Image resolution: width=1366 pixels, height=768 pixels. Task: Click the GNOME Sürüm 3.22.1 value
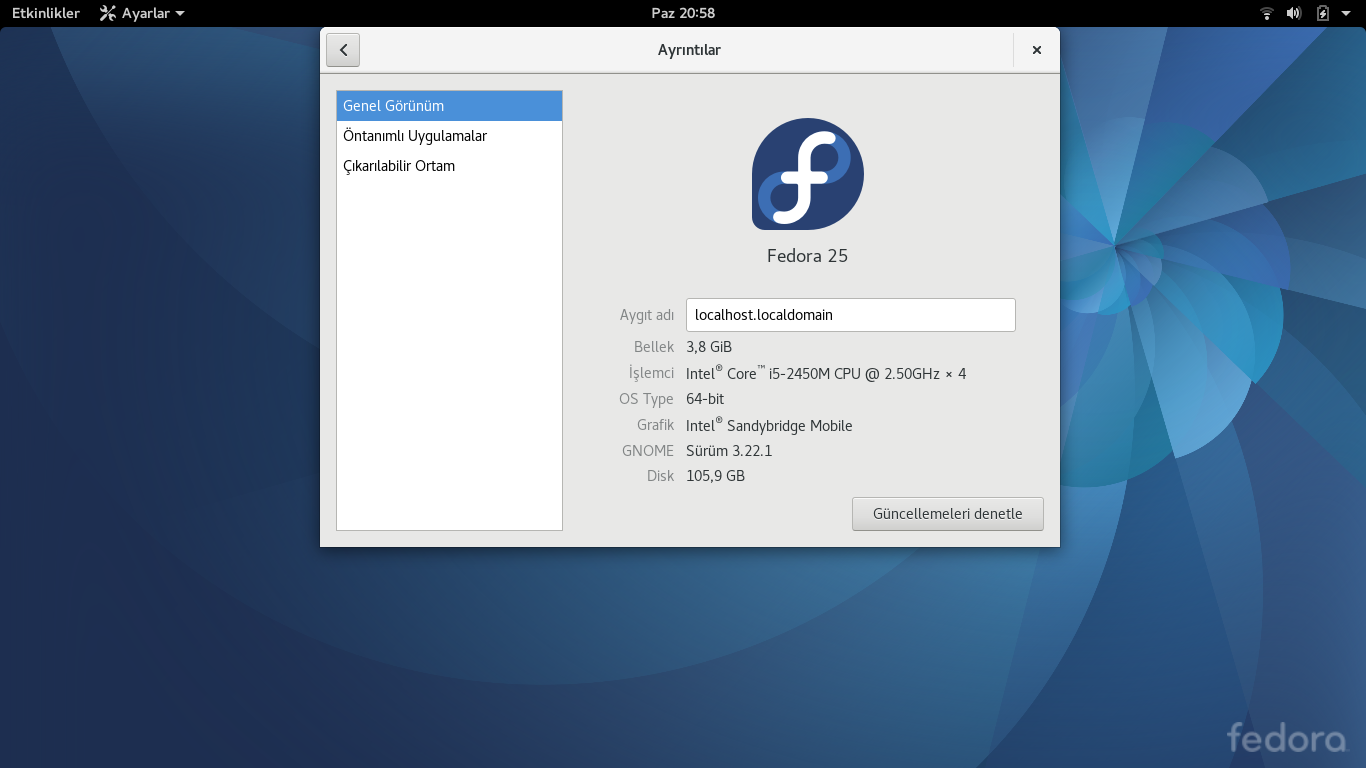click(x=729, y=451)
